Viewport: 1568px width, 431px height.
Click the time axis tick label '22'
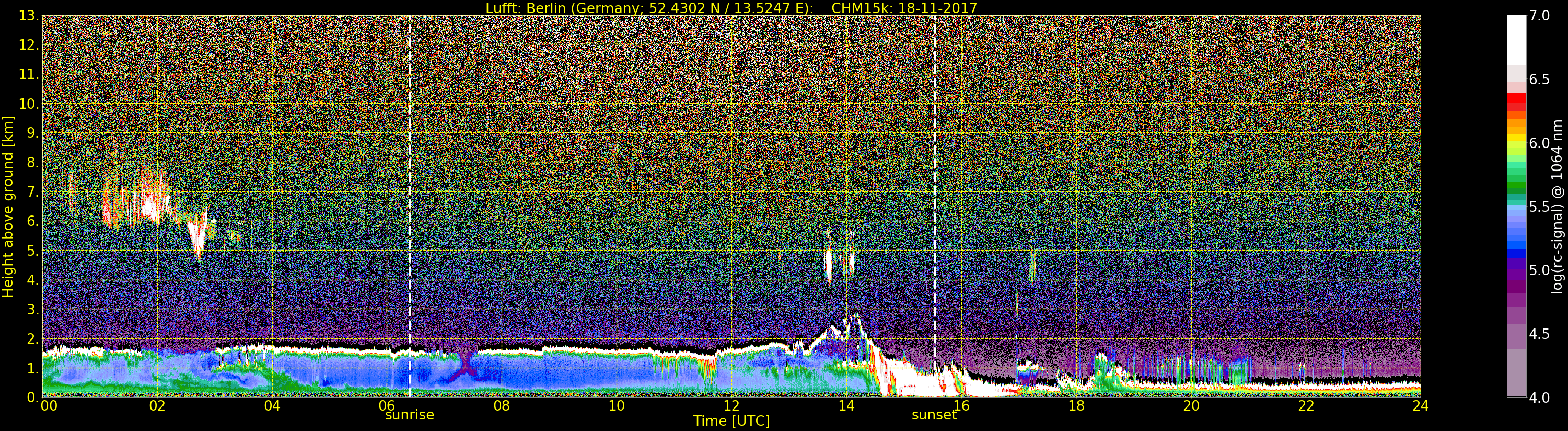(1306, 406)
